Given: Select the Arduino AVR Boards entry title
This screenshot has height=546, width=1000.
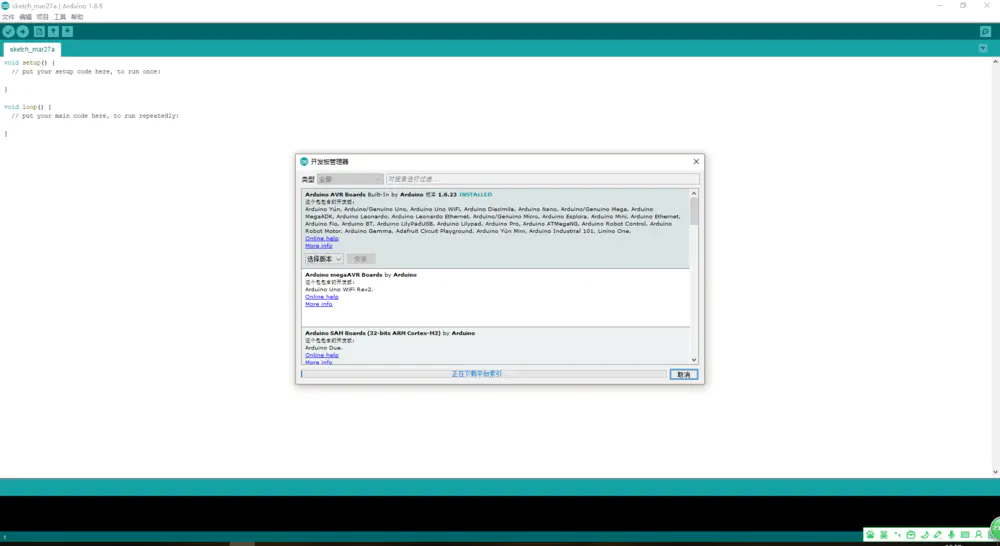Looking at the screenshot, I should [x=335, y=195].
